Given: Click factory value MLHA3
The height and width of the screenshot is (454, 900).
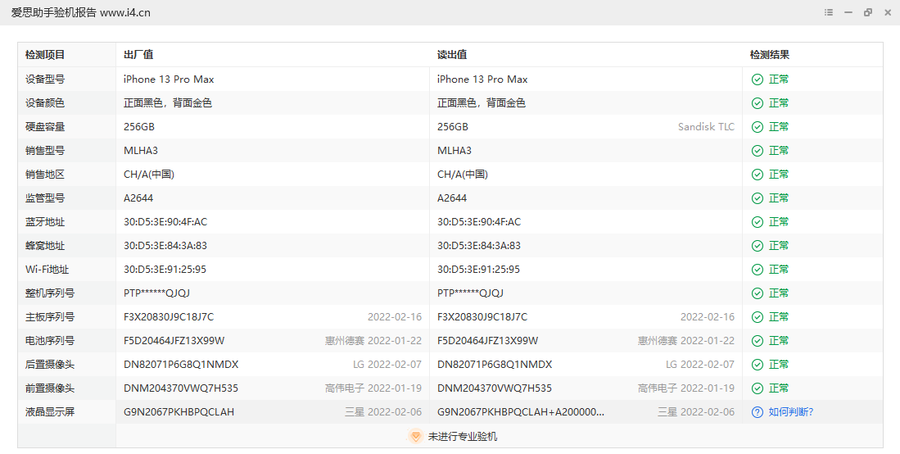Looking at the screenshot, I should [141, 150].
